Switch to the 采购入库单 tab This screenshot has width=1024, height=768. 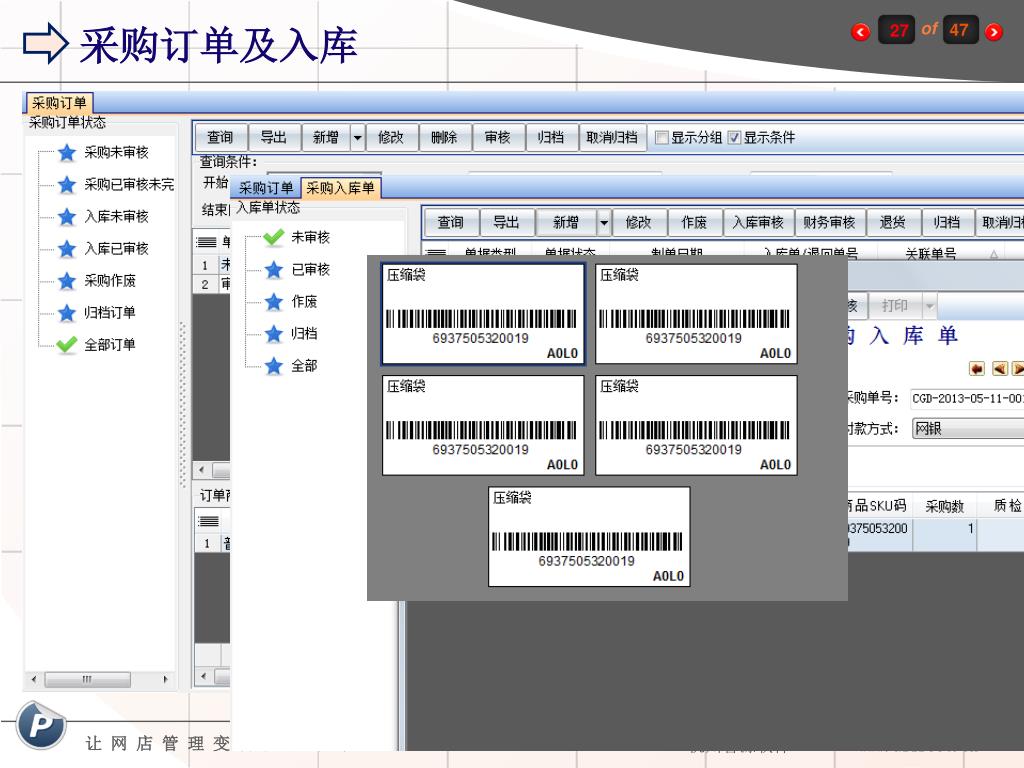click(x=340, y=188)
